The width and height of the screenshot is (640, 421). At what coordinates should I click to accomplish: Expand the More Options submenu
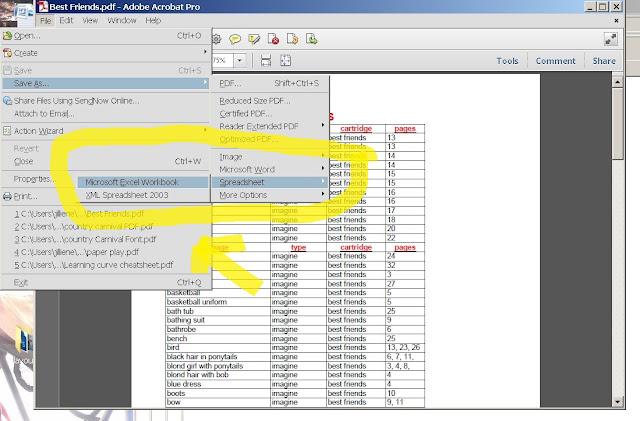click(x=269, y=195)
